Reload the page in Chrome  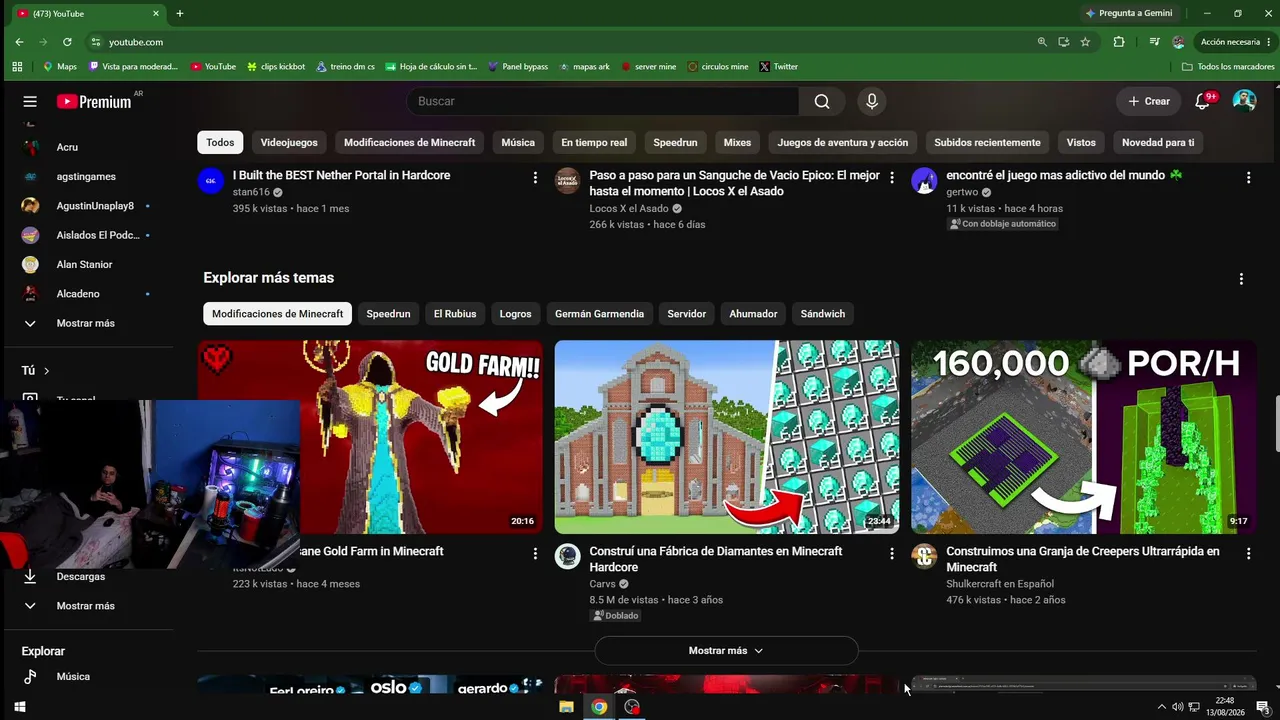coord(67,42)
